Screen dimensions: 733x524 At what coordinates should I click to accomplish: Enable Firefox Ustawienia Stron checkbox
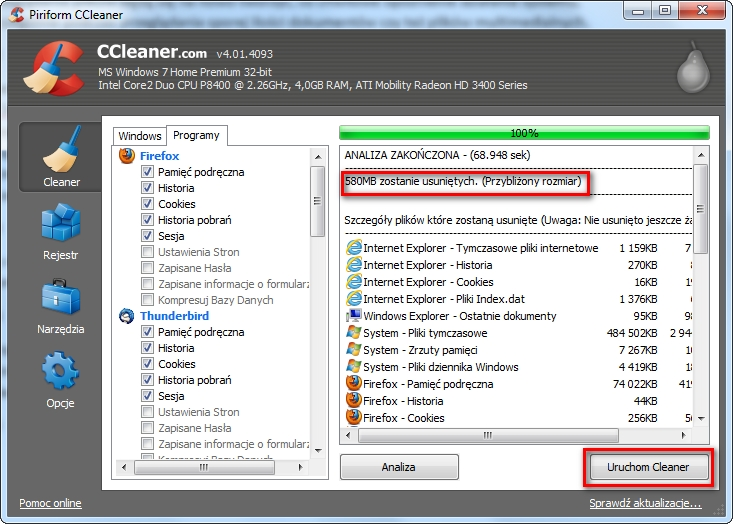coord(147,251)
